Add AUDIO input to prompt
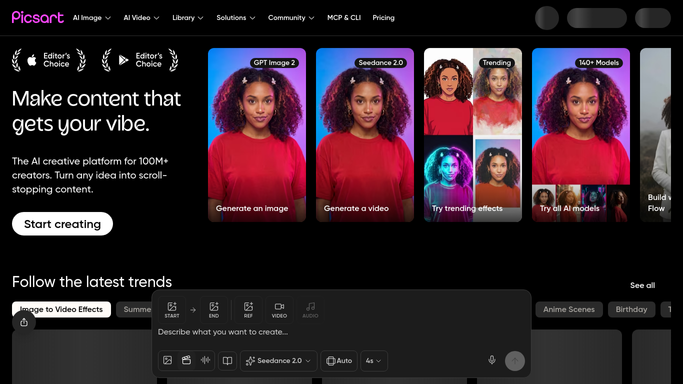The width and height of the screenshot is (683, 384). 310,310
